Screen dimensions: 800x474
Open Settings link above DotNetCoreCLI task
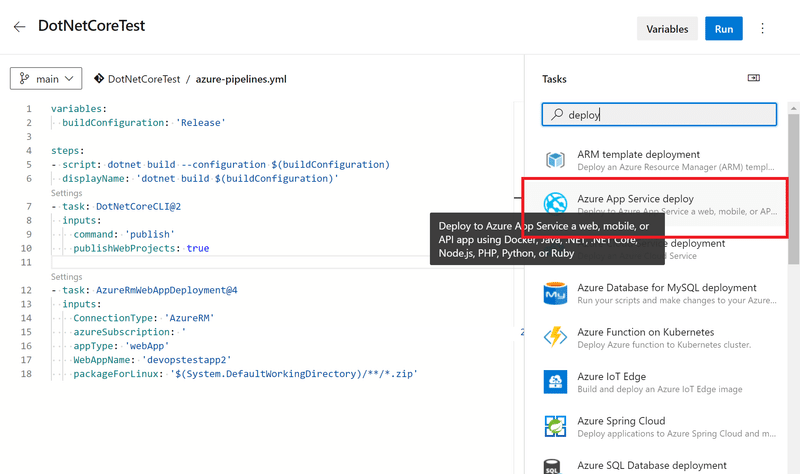[x=66, y=193]
